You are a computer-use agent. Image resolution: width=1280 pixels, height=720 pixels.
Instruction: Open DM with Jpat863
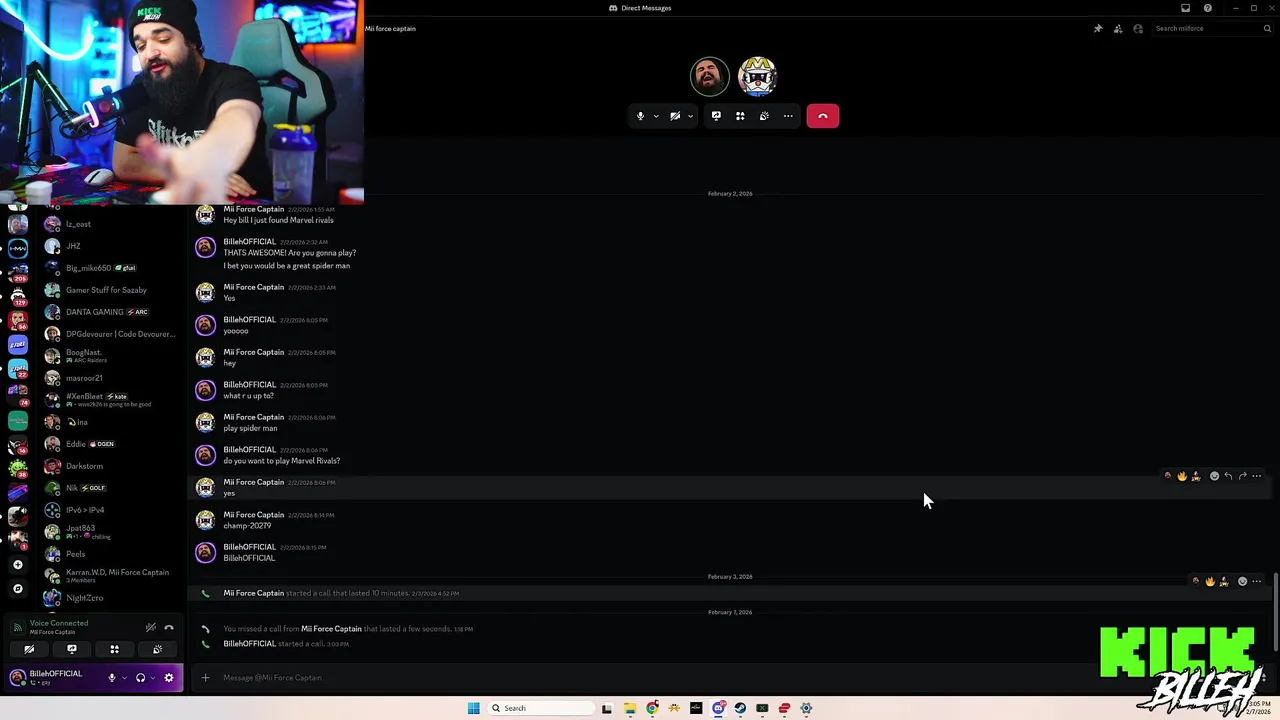110,532
